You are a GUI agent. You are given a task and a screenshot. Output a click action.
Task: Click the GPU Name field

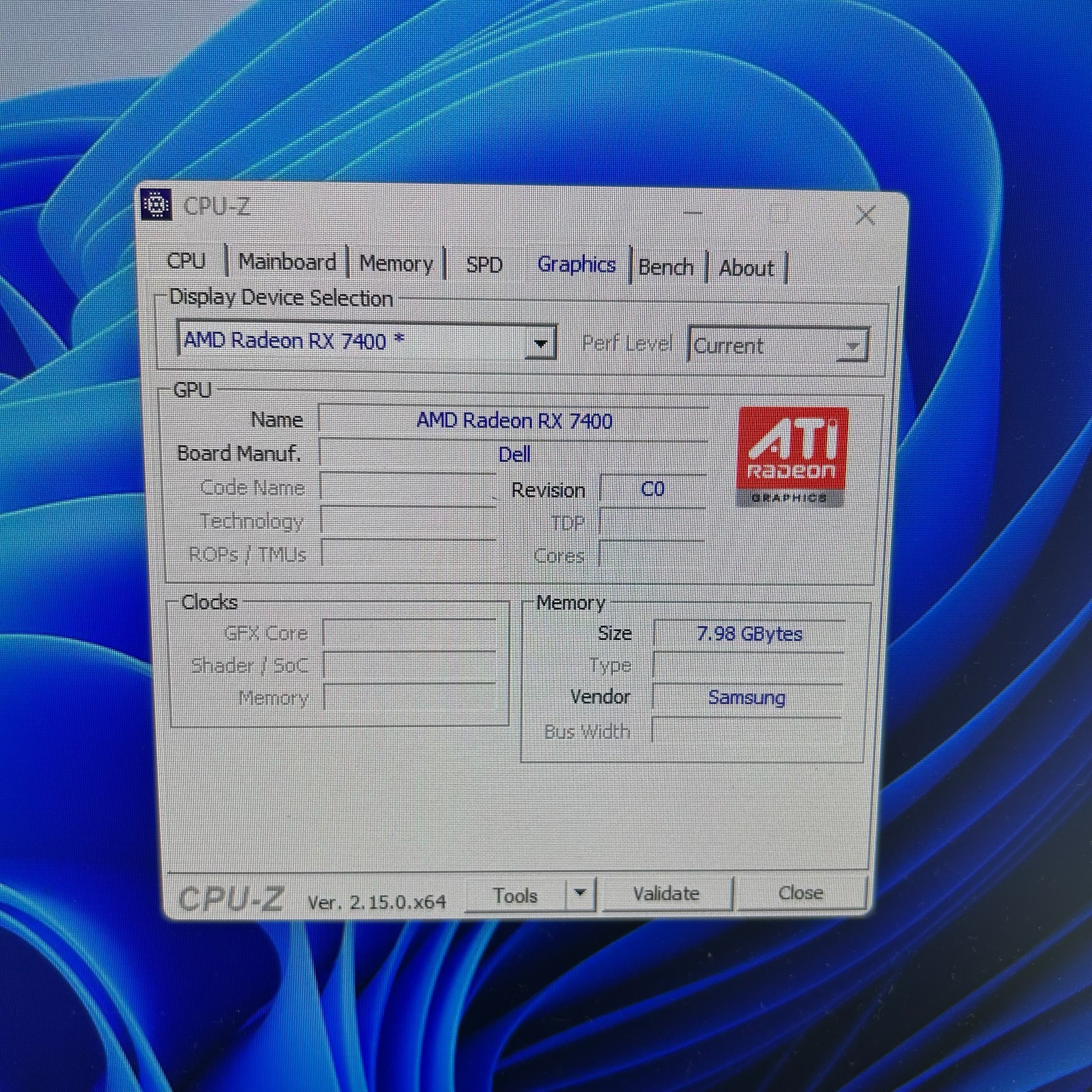(513, 421)
